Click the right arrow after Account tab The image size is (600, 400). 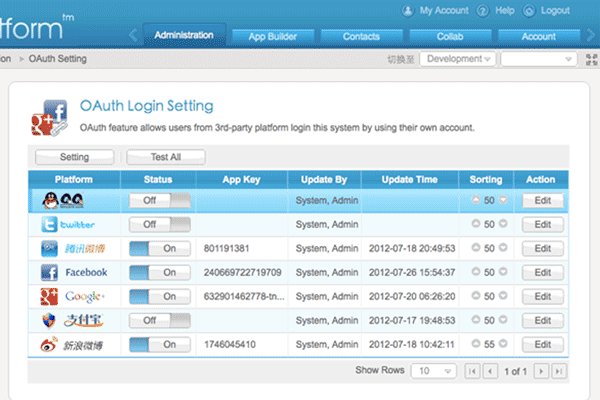point(590,36)
